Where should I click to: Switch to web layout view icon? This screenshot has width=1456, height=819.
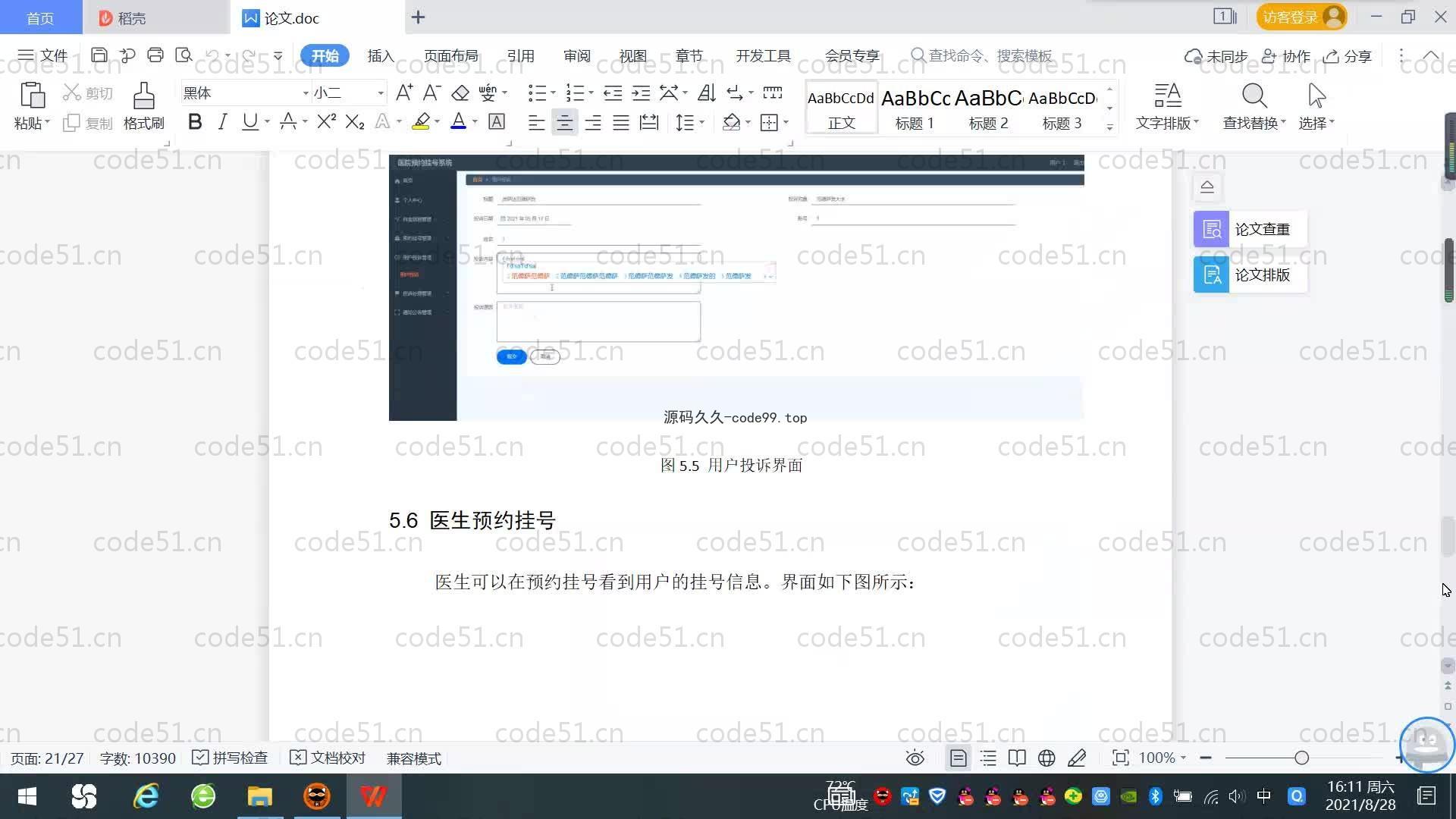[x=1046, y=758]
